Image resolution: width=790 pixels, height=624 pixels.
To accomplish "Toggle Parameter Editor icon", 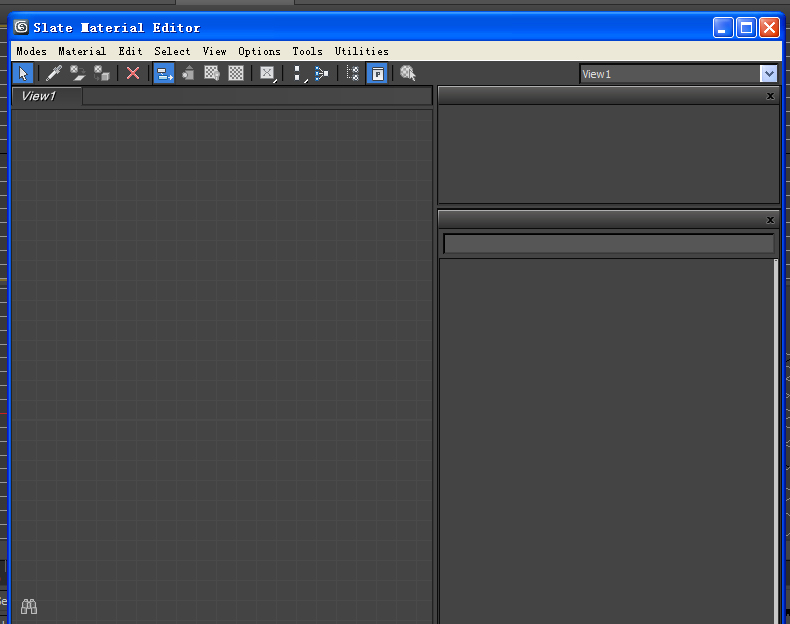I will coord(377,74).
